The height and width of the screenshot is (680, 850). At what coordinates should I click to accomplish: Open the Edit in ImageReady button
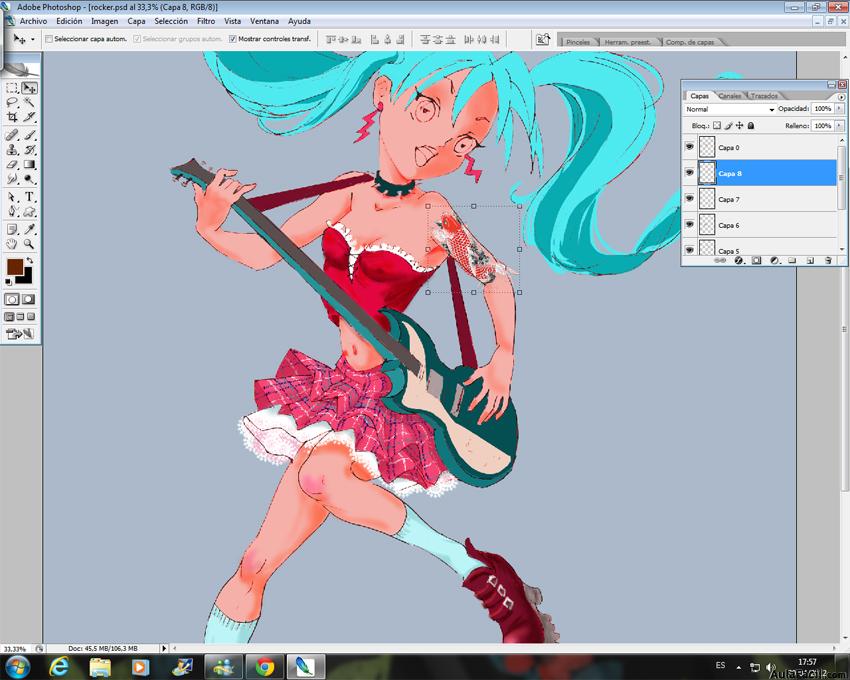pyautogui.click(x=20, y=334)
